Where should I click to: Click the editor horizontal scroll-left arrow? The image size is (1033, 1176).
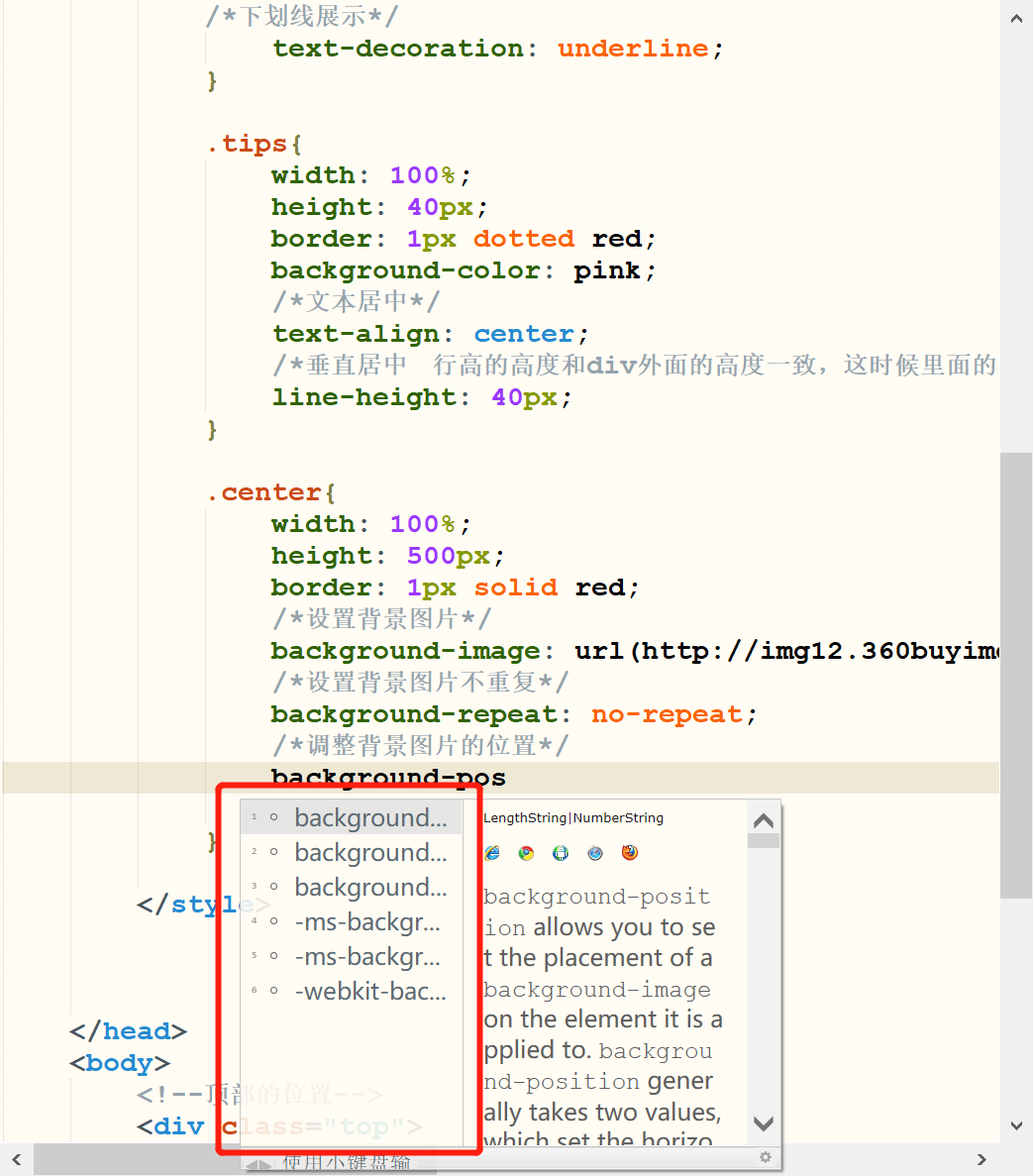pyautogui.click(x=17, y=1159)
